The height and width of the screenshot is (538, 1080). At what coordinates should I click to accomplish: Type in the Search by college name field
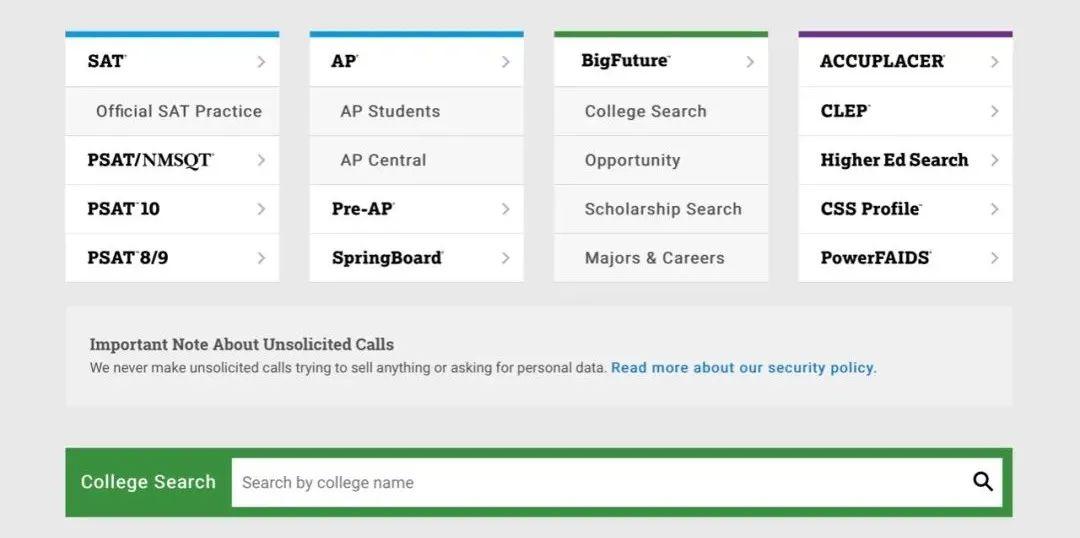click(600, 482)
